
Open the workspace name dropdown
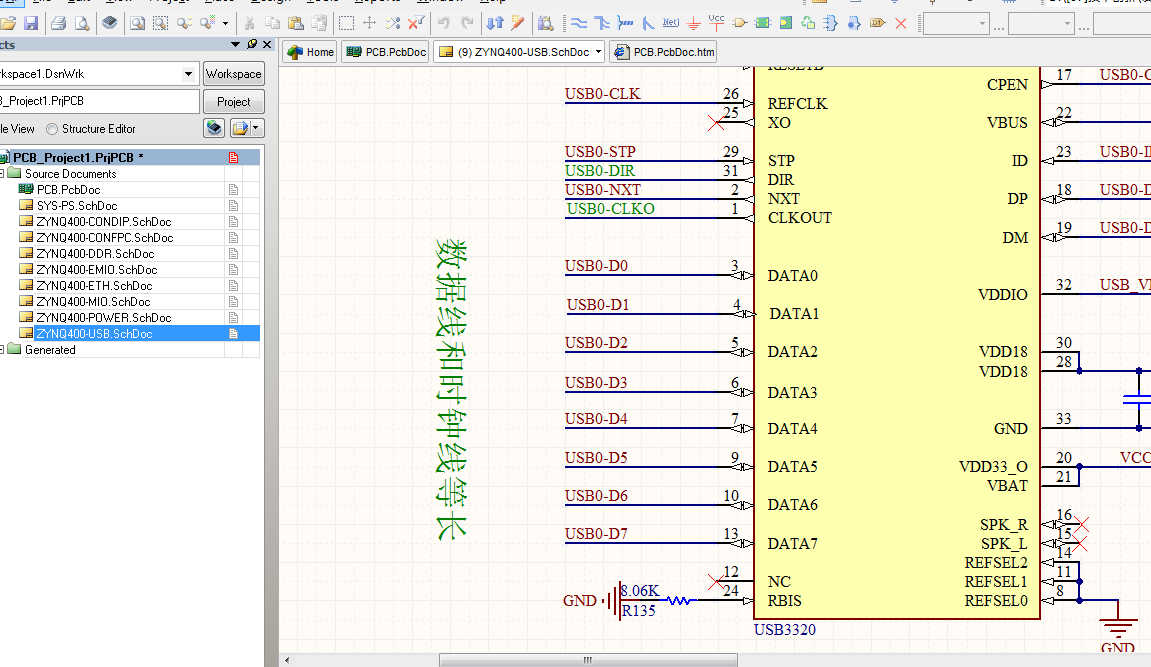pos(189,74)
